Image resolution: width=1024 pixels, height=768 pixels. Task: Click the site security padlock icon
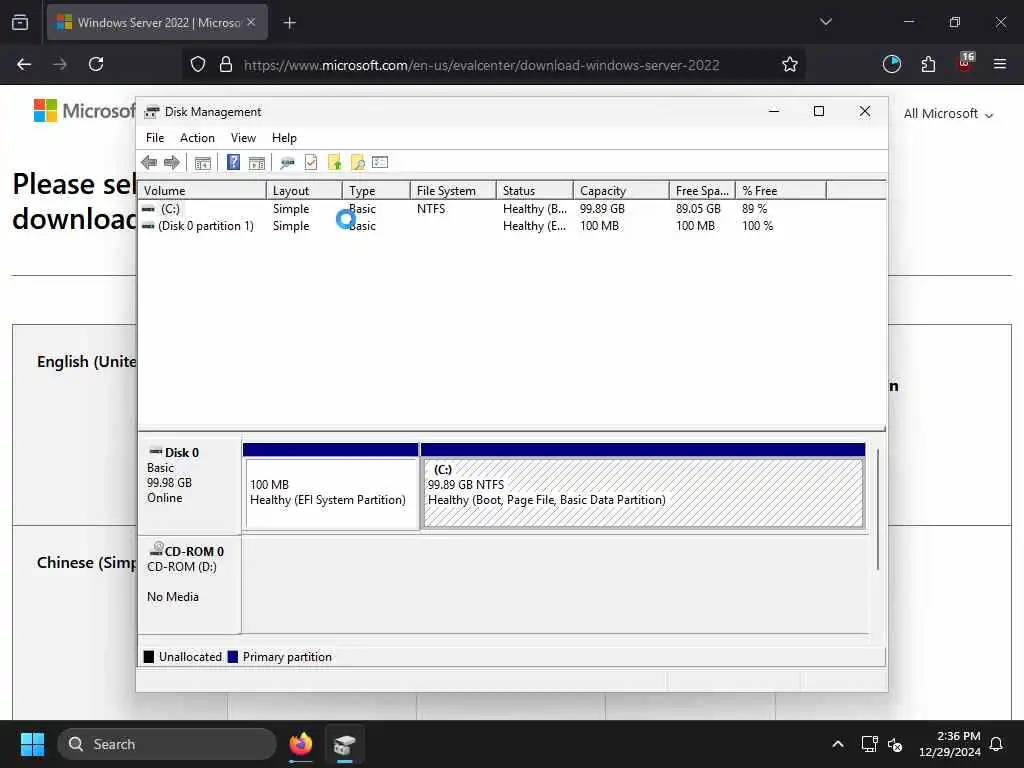pyautogui.click(x=226, y=64)
